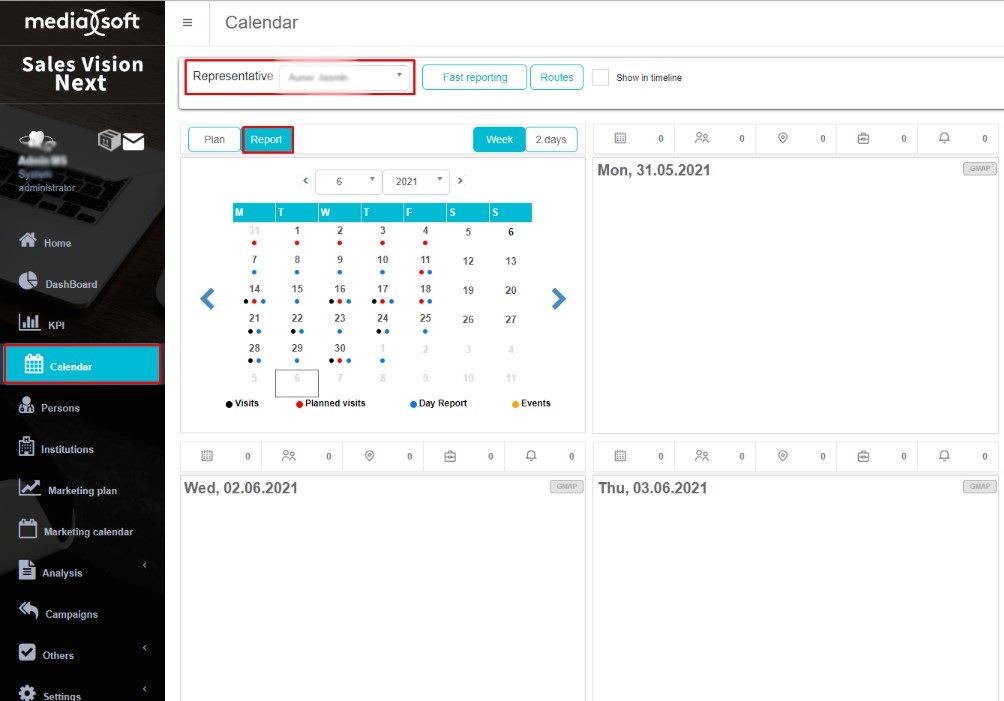Open the month selector dropdown

pos(347,182)
